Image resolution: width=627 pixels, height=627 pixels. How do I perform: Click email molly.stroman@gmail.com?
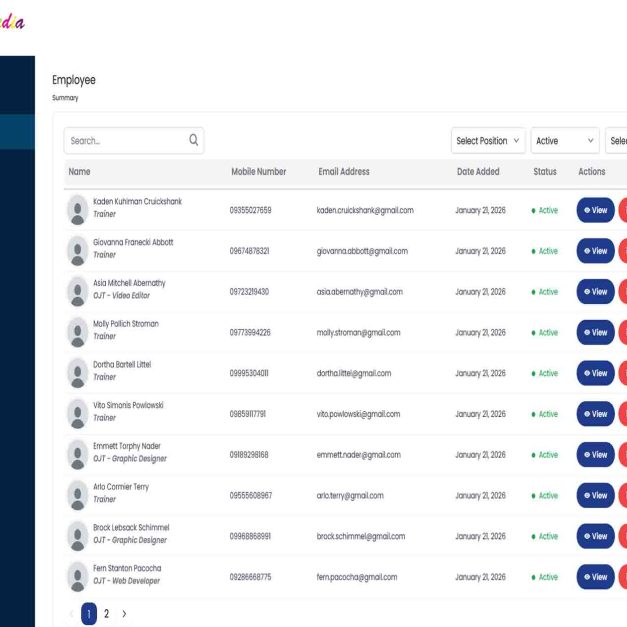pyautogui.click(x=358, y=333)
